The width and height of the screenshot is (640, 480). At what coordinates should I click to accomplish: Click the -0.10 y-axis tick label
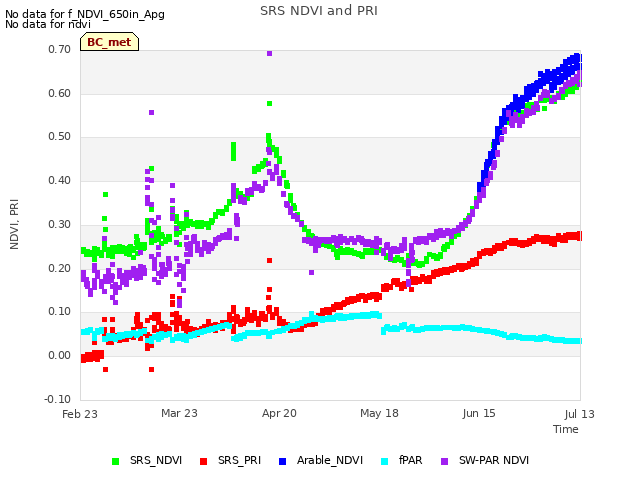pyautogui.click(x=58, y=399)
